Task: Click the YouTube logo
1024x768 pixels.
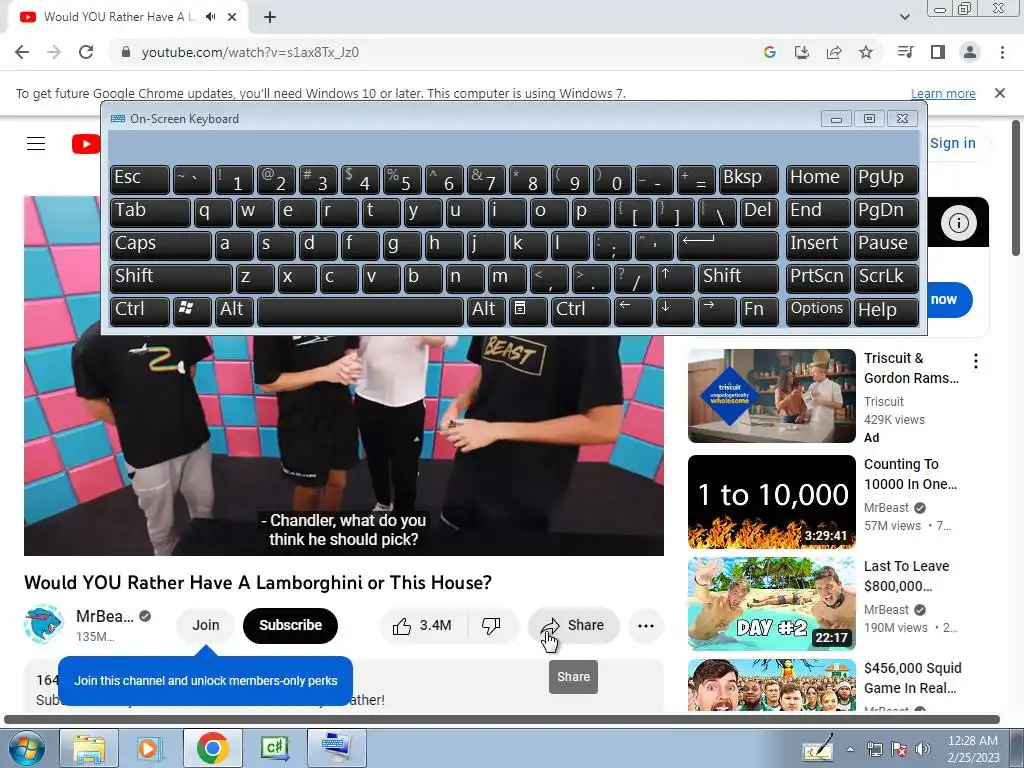Action: point(86,144)
